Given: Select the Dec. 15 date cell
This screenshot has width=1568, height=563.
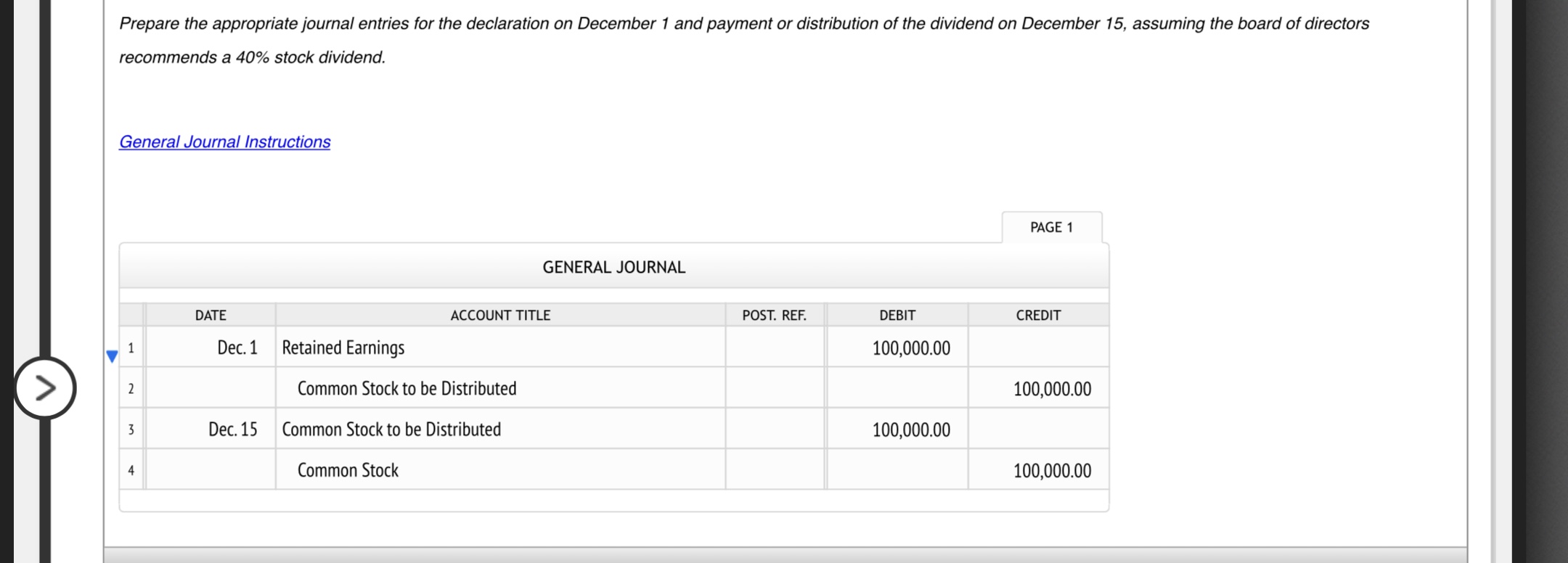Looking at the screenshot, I should 232,429.
